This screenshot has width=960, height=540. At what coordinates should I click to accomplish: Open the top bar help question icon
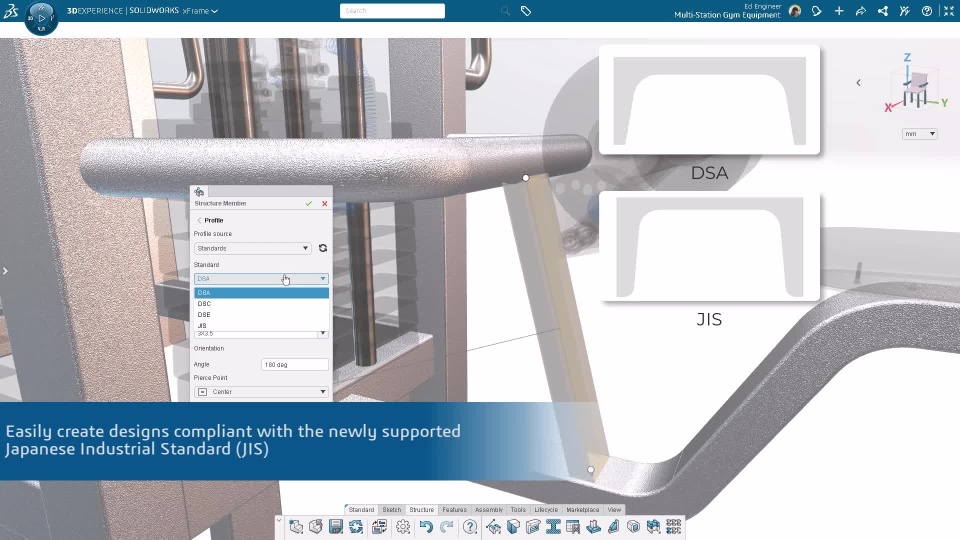click(x=927, y=10)
